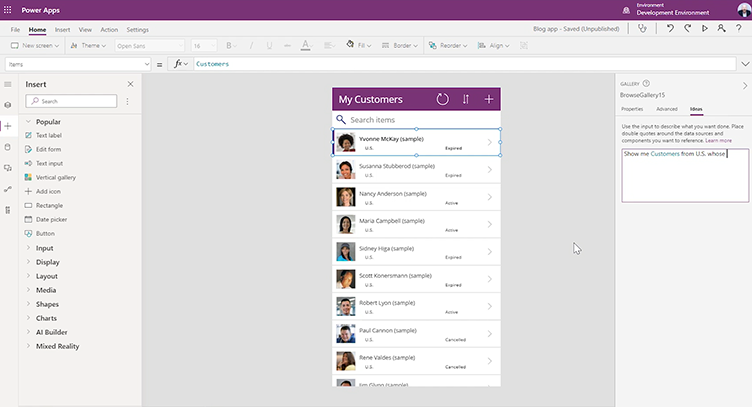Run the App checker stethoscope icon
This screenshot has width=752, height=407.
642,29
